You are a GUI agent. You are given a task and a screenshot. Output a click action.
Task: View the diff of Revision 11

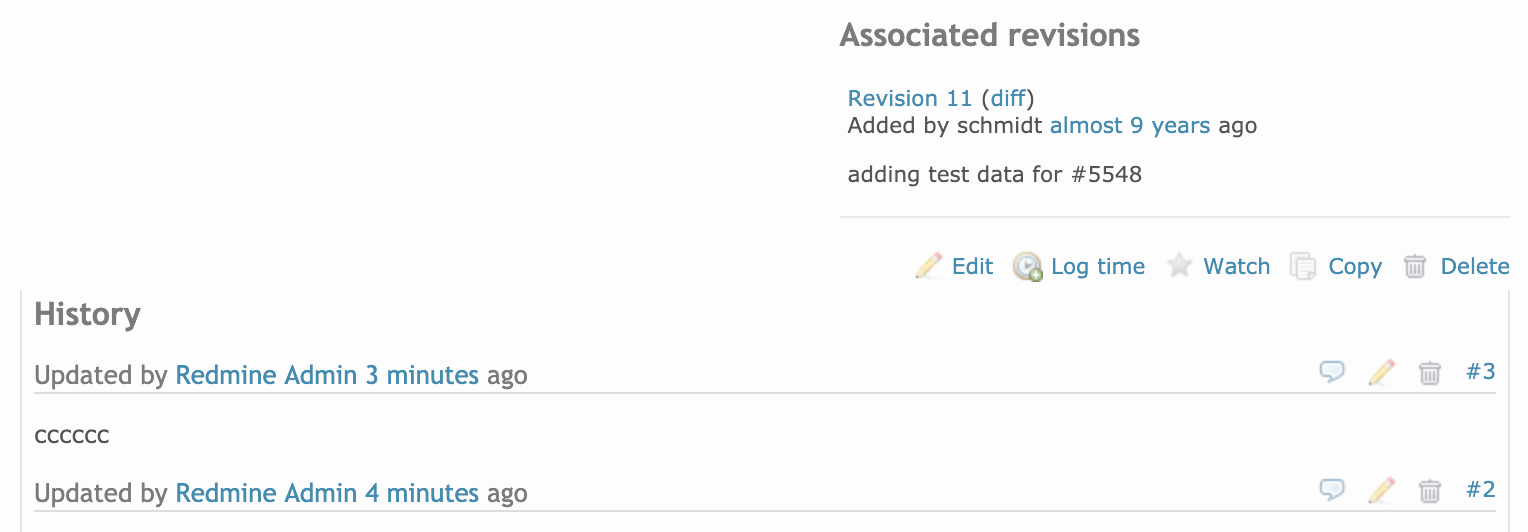pyautogui.click(x=1007, y=98)
